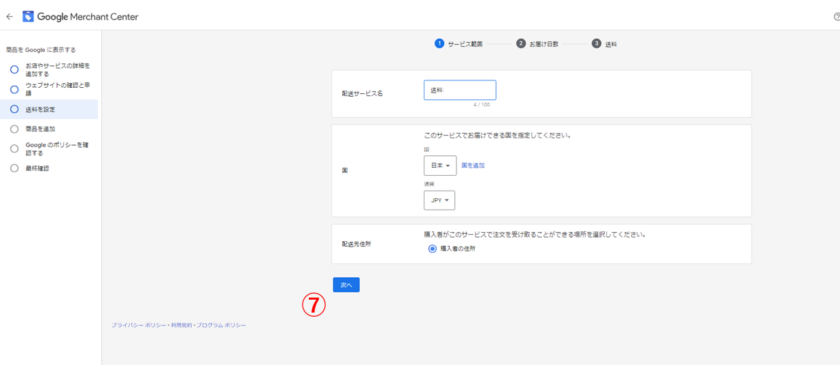Focus the 配送サービス名 text field

click(460, 90)
